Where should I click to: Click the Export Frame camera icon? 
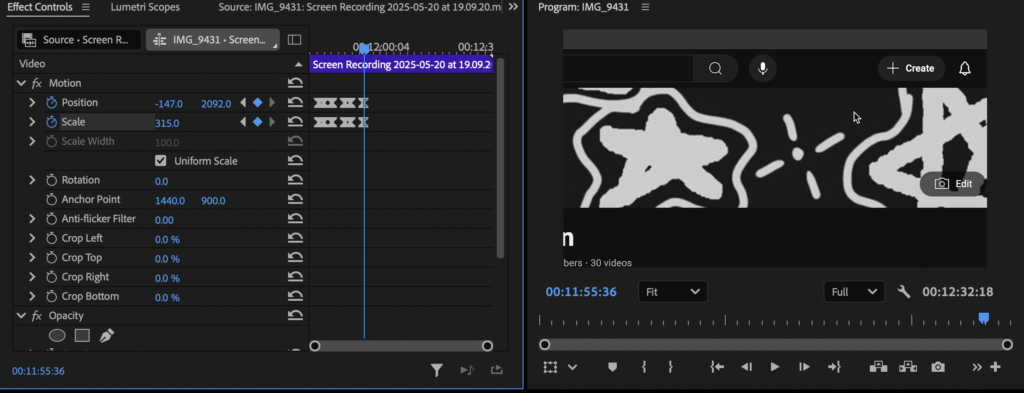coord(938,367)
